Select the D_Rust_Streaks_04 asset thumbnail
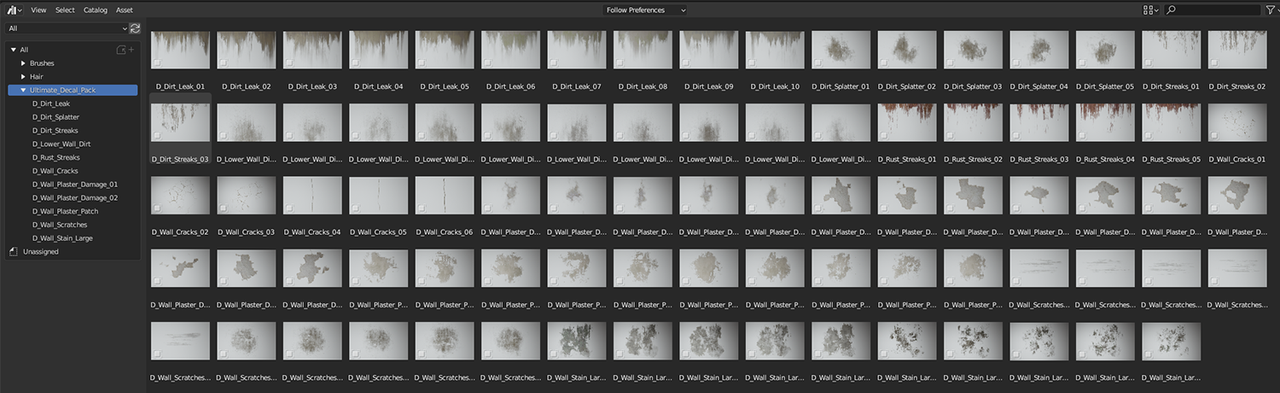This screenshot has height=393, width=1280. click(1104, 123)
